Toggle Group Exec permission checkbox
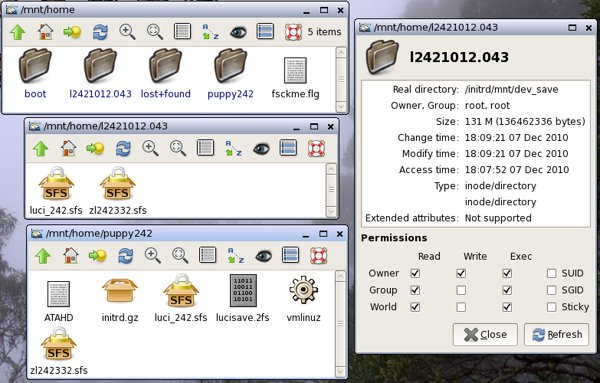Screen dimensions: 600x383 (507, 290)
